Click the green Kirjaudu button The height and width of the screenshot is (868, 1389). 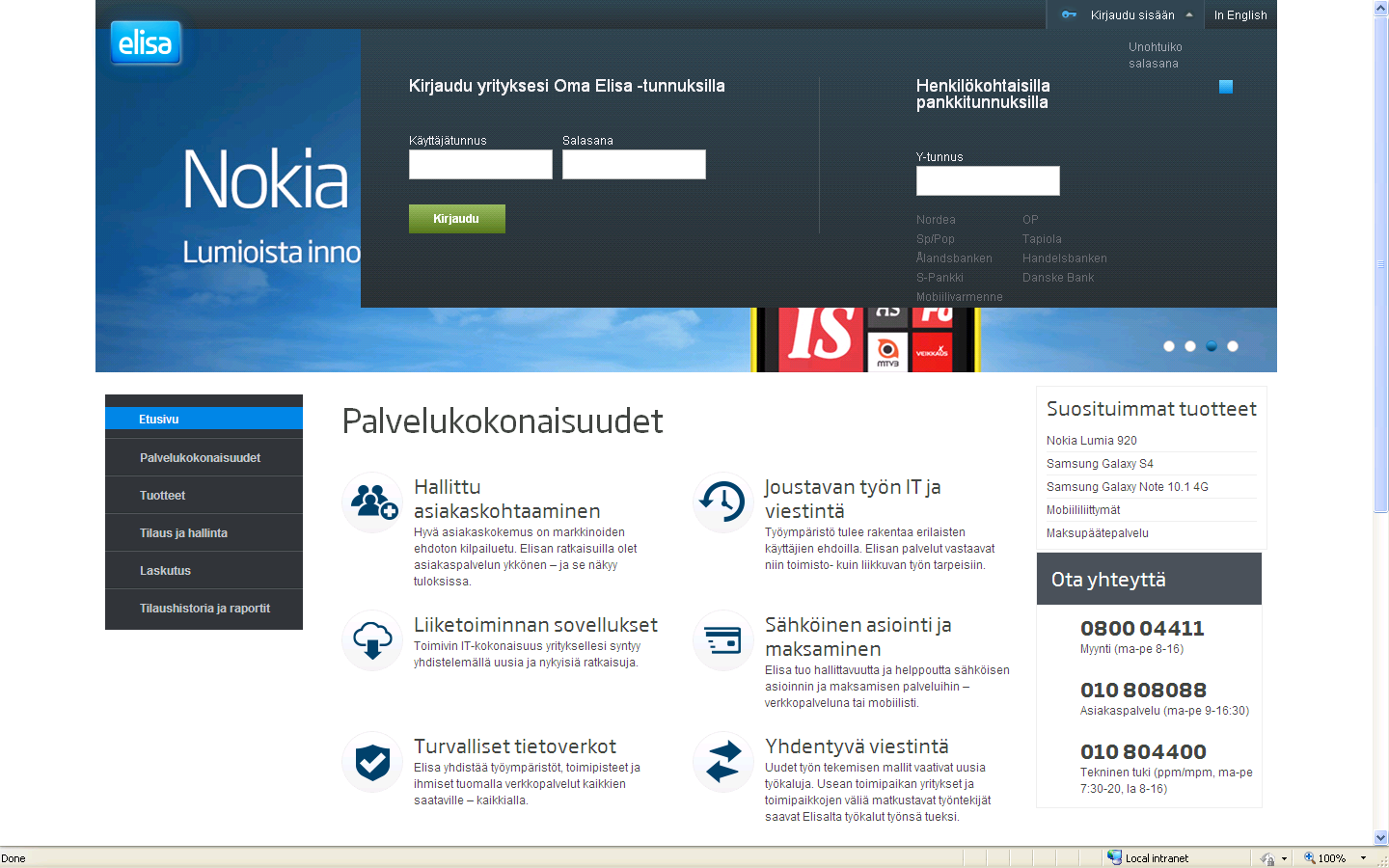coord(457,219)
